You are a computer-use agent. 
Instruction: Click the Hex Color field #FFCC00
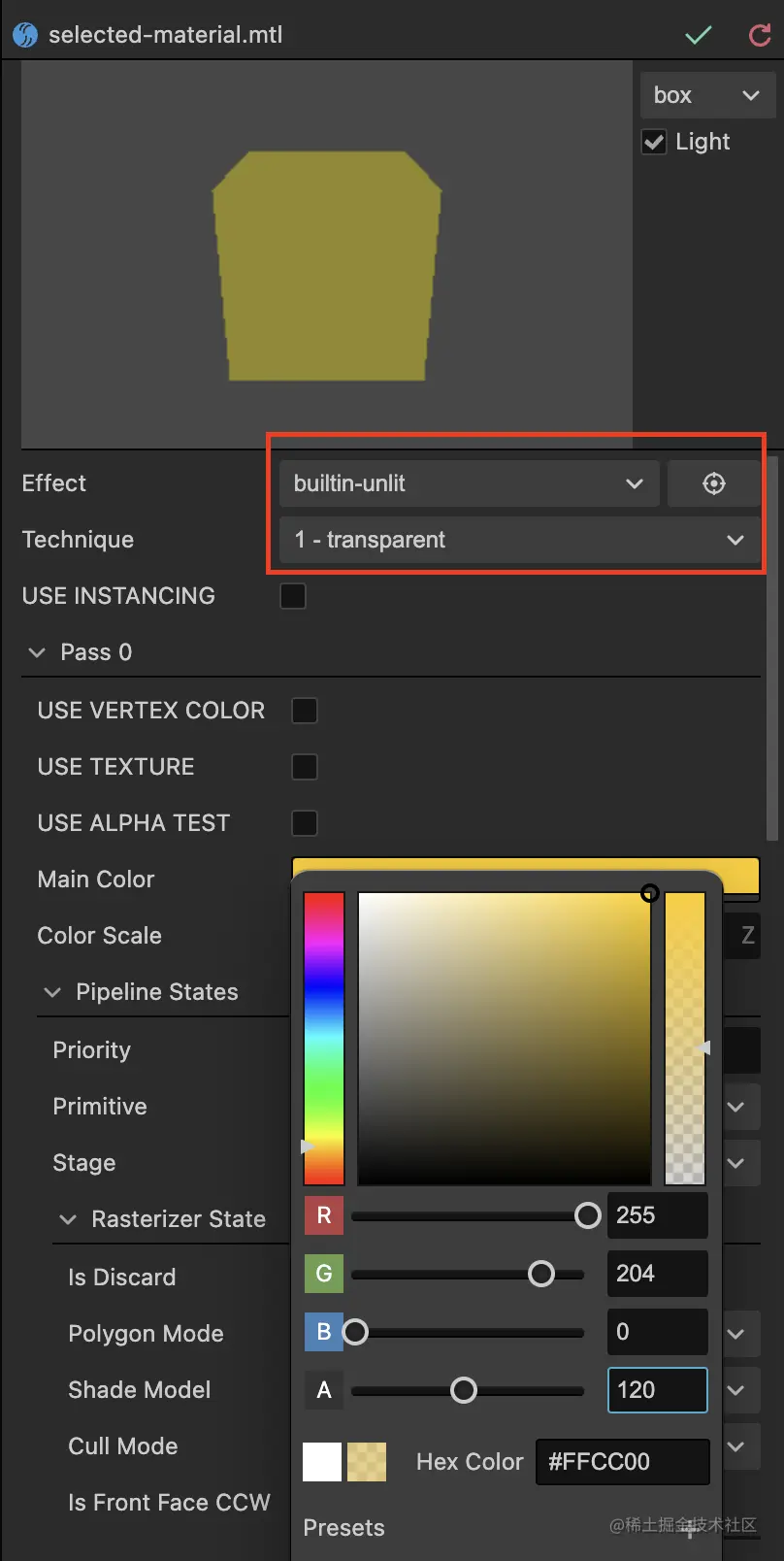(x=623, y=1462)
